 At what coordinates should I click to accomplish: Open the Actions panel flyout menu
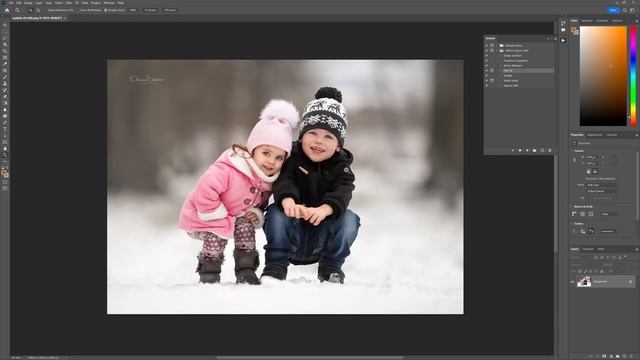pyautogui.click(x=555, y=39)
